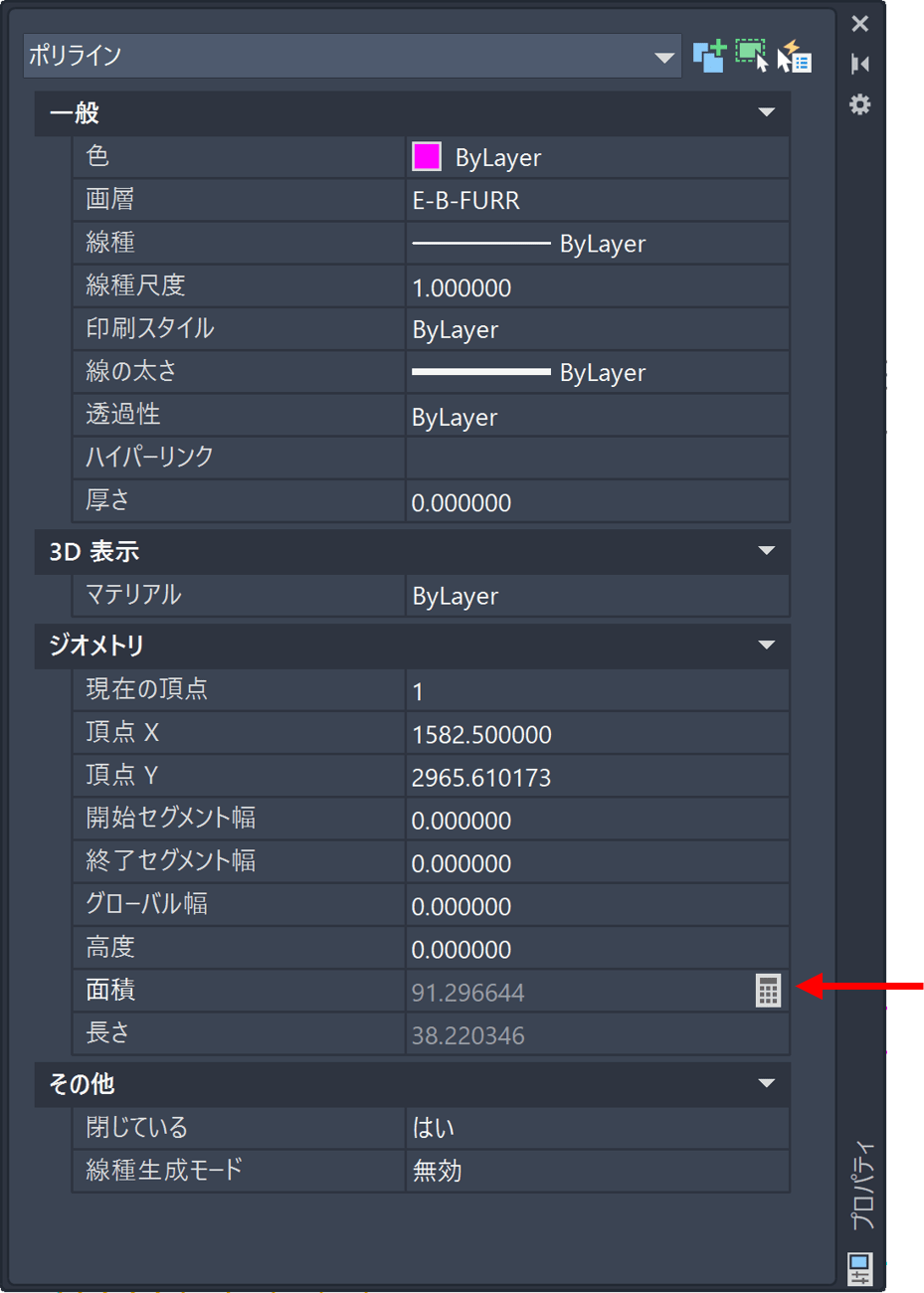Image resolution: width=924 pixels, height=1293 pixels.
Task: Close the properties palette with the X
Action: coord(860,24)
